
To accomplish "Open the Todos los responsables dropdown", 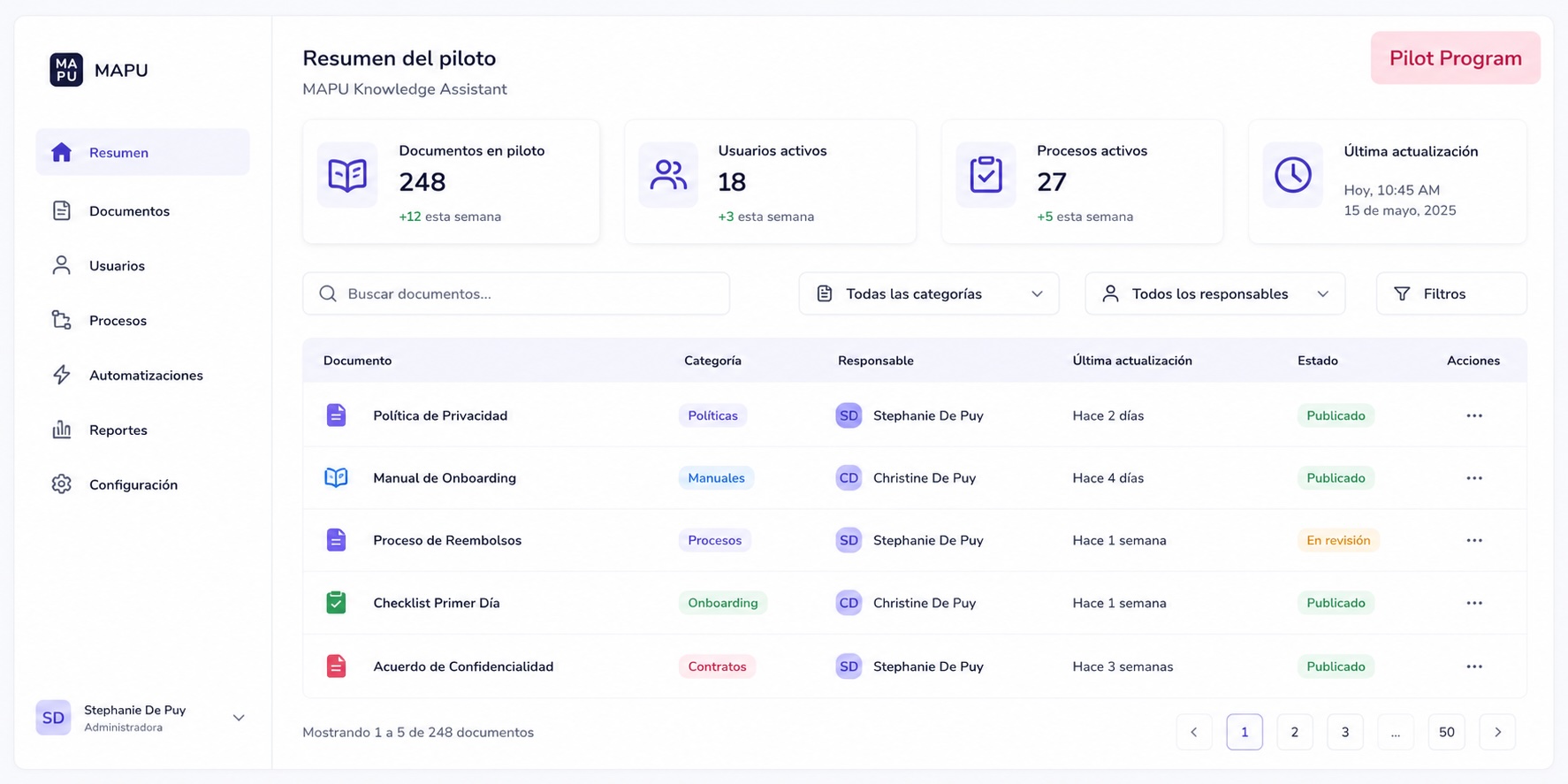I will tap(1214, 293).
